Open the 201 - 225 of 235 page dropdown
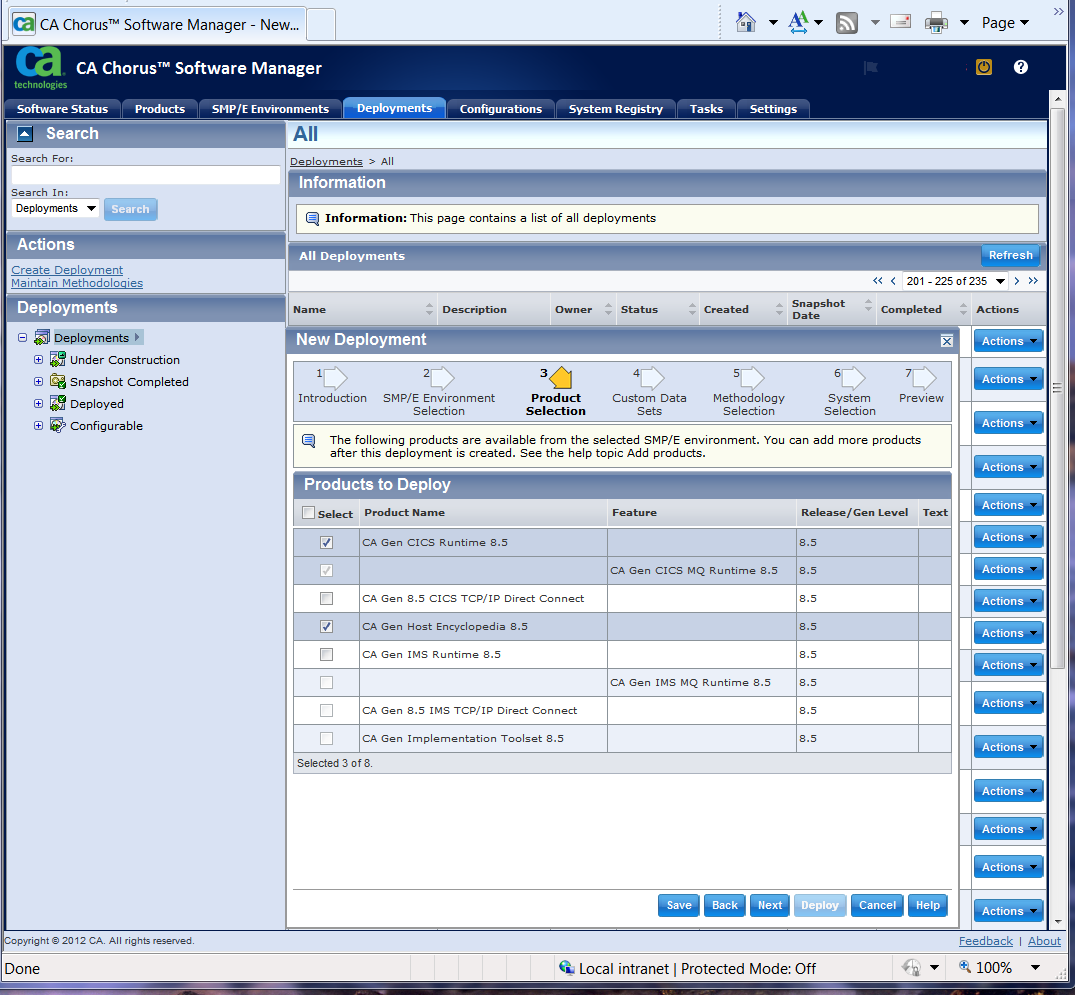This screenshot has height=995, width=1075. click(x=955, y=281)
